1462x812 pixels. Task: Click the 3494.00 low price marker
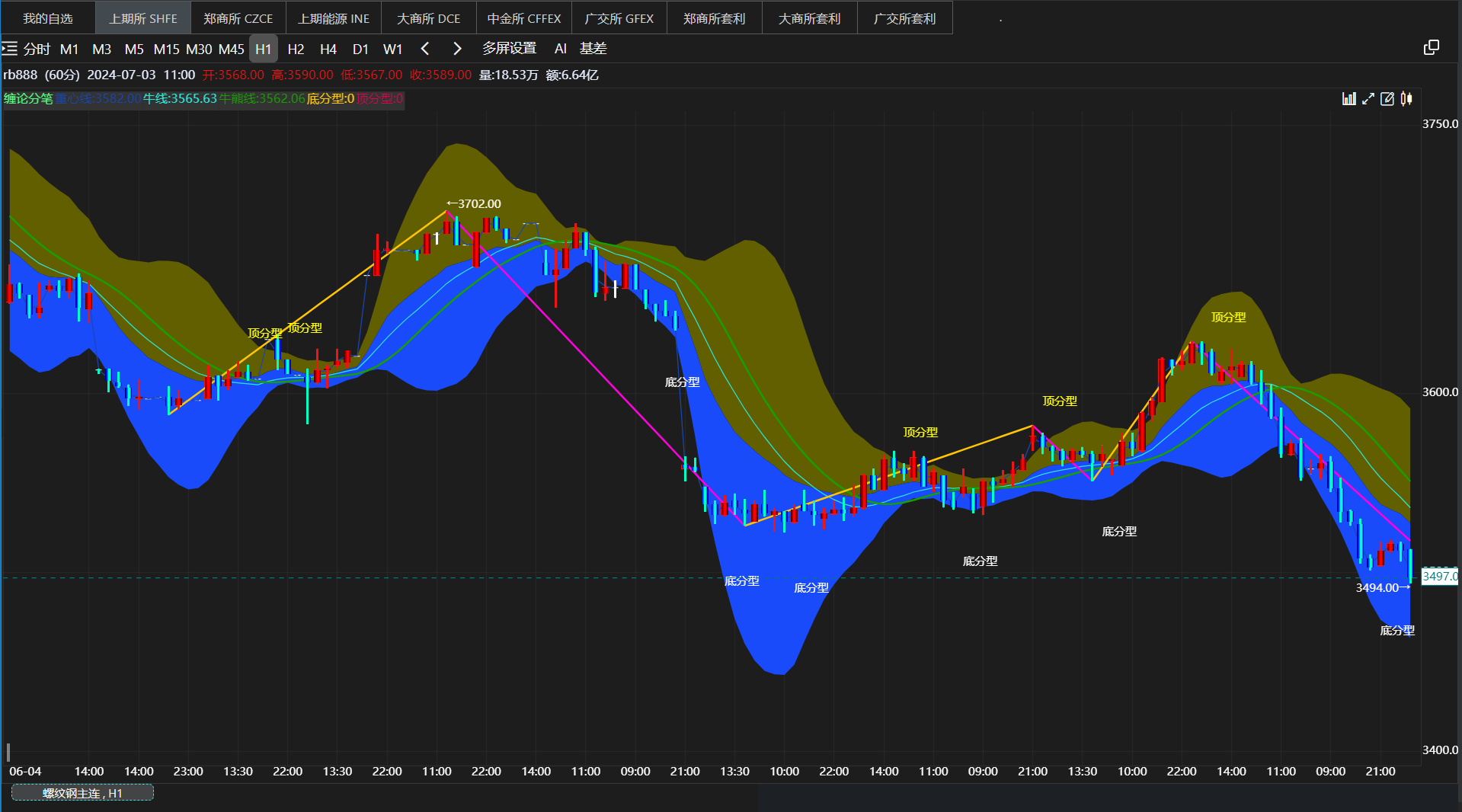click(x=1383, y=587)
